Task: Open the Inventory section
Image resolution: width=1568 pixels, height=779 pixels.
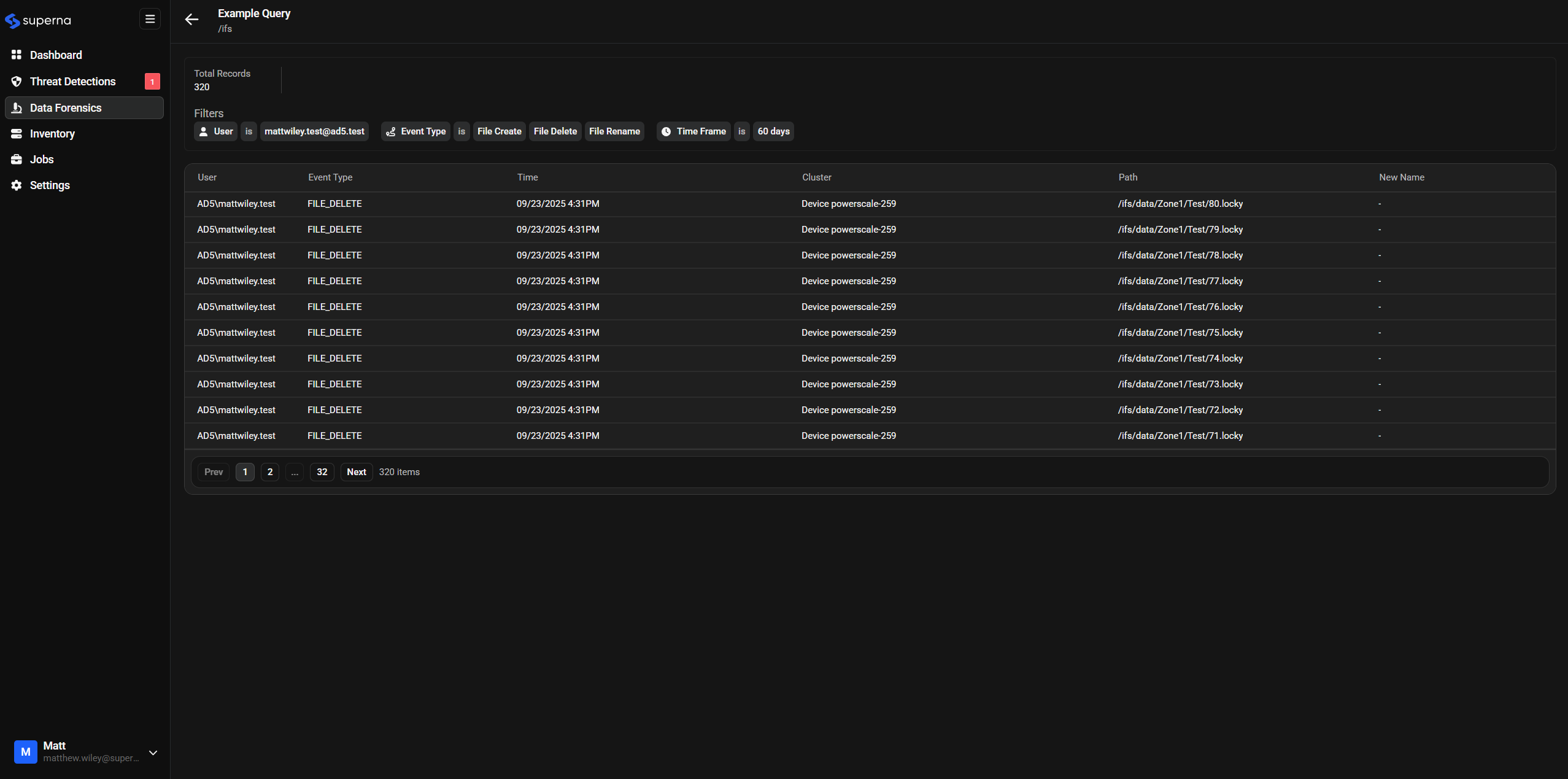Action: [84, 134]
